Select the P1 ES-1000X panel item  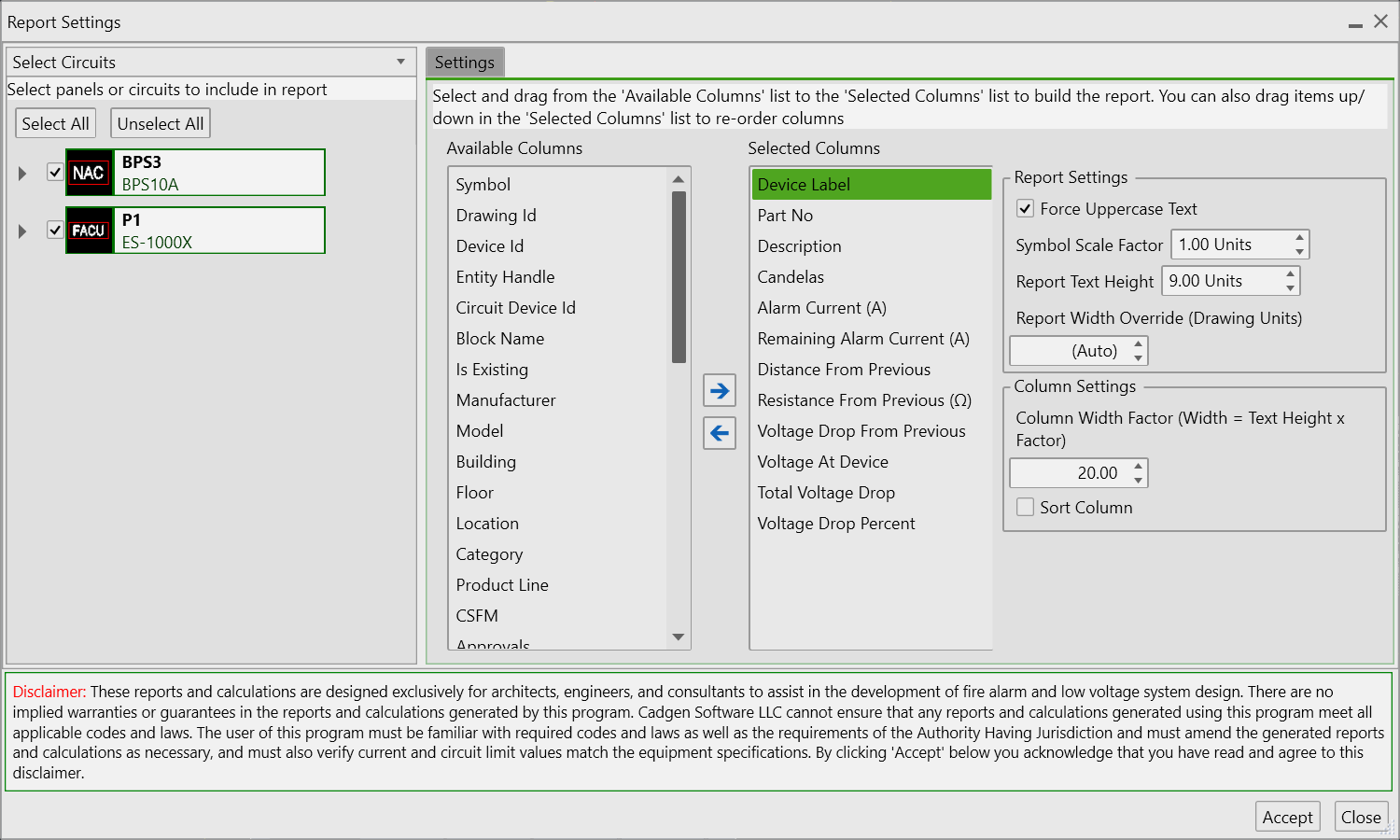pos(195,231)
